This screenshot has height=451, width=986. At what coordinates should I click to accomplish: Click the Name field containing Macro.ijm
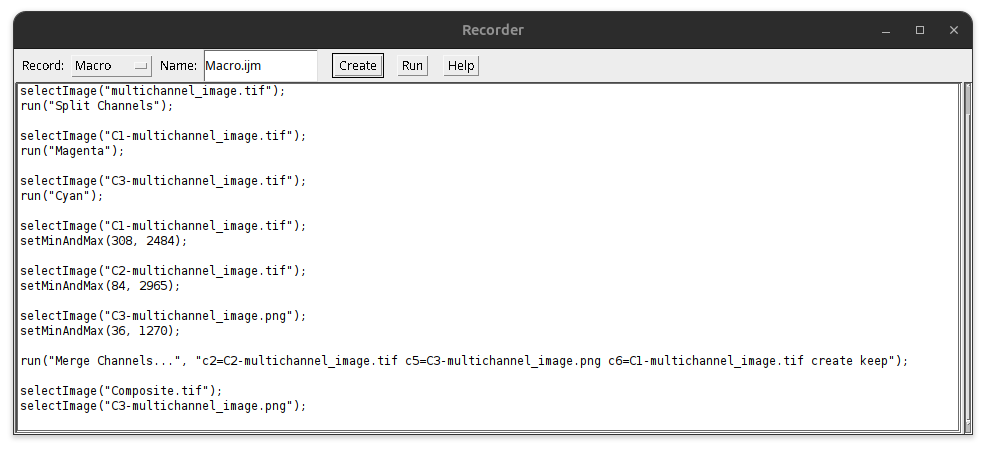(260, 66)
